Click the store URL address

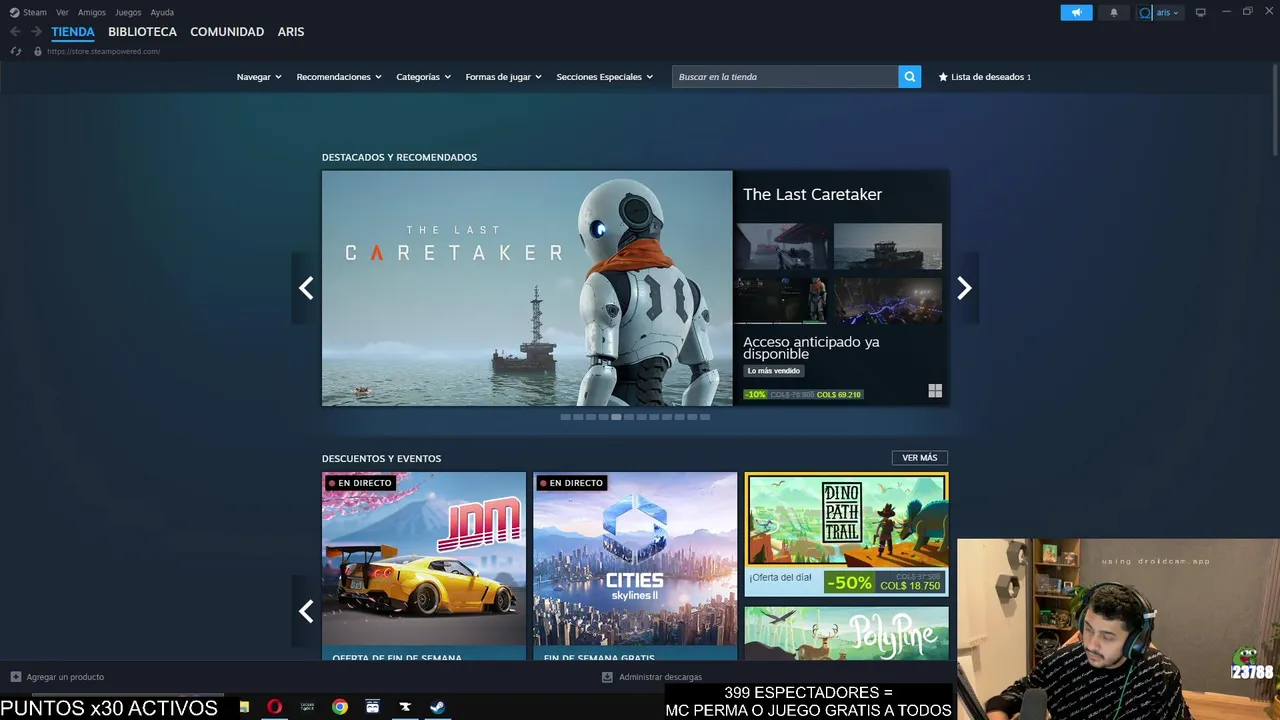coord(103,51)
